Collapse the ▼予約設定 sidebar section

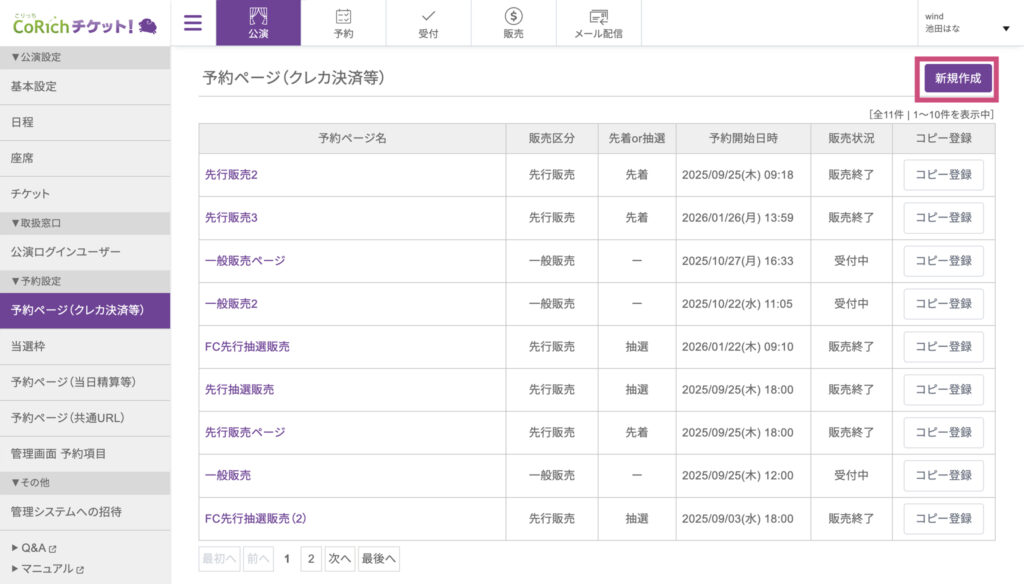[36, 281]
